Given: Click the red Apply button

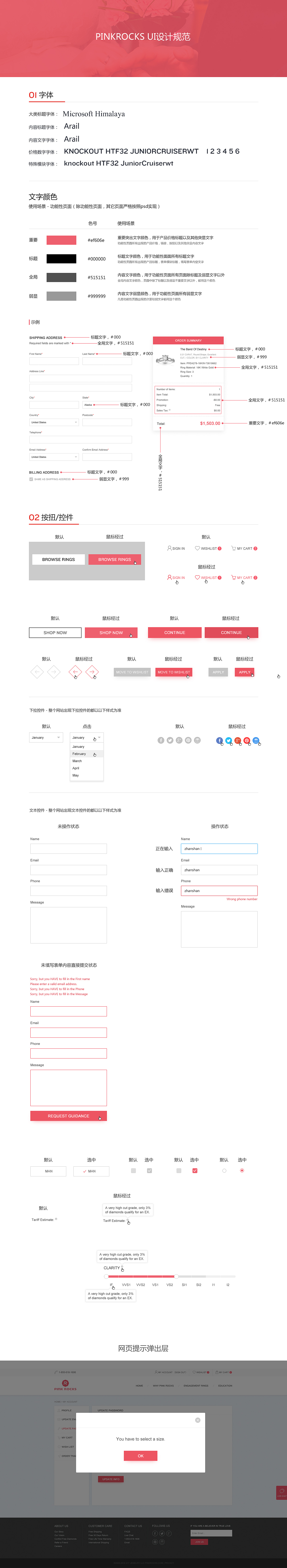Looking at the screenshot, I should click(x=244, y=672).
